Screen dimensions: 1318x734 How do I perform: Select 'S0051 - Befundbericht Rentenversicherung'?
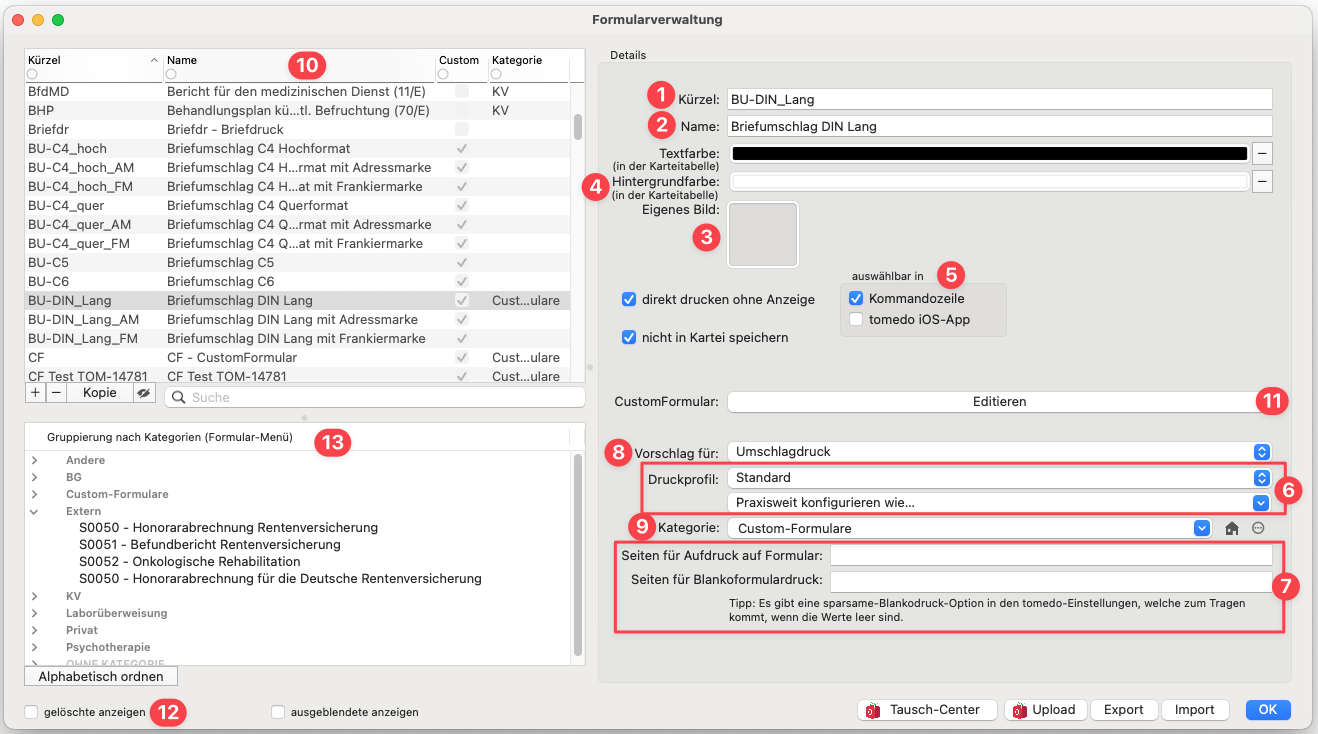[x=209, y=544]
